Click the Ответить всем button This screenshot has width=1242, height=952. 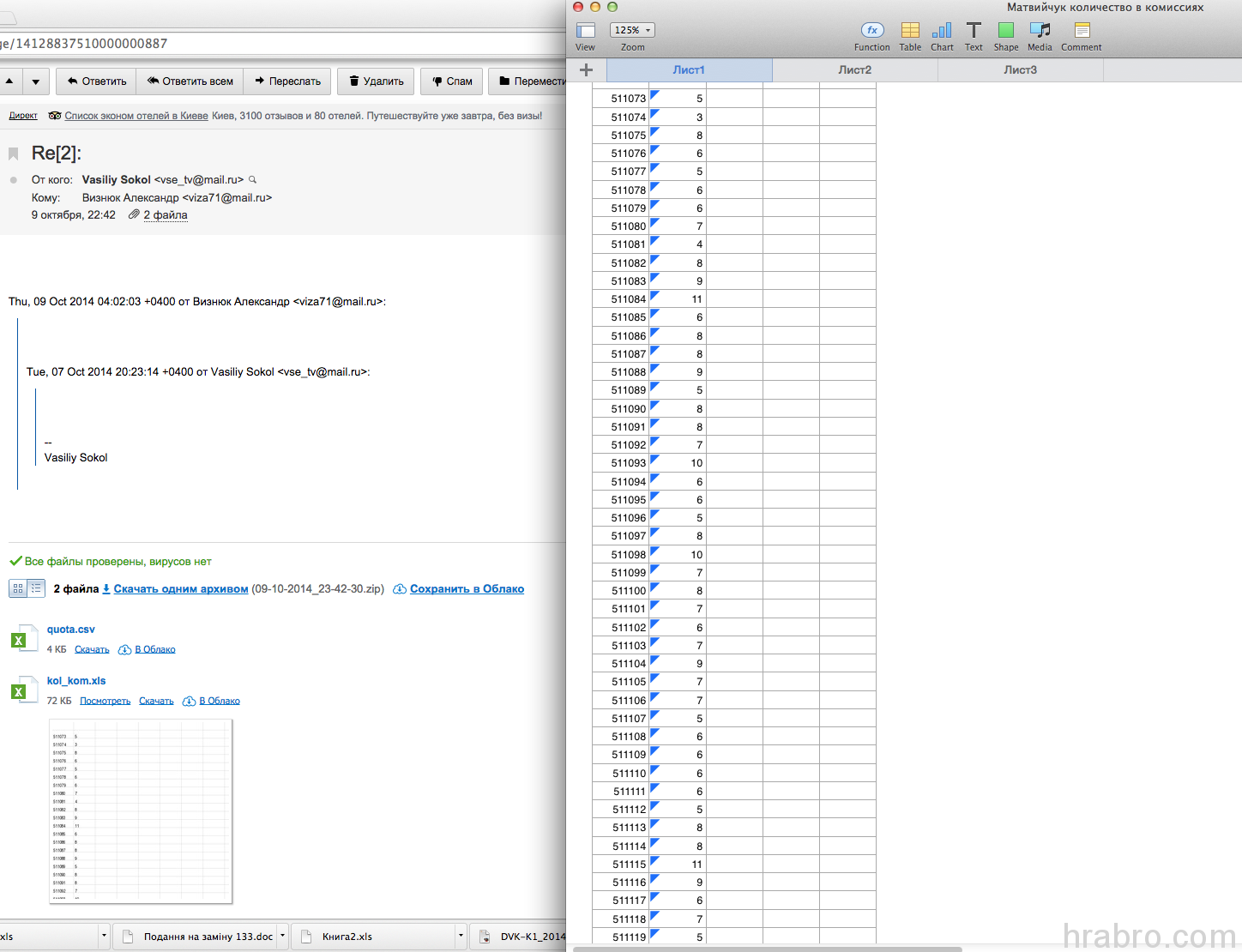click(x=190, y=81)
